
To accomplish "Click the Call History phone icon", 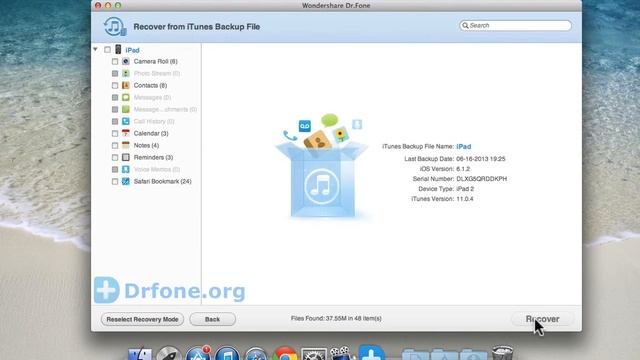I will coord(126,121).
